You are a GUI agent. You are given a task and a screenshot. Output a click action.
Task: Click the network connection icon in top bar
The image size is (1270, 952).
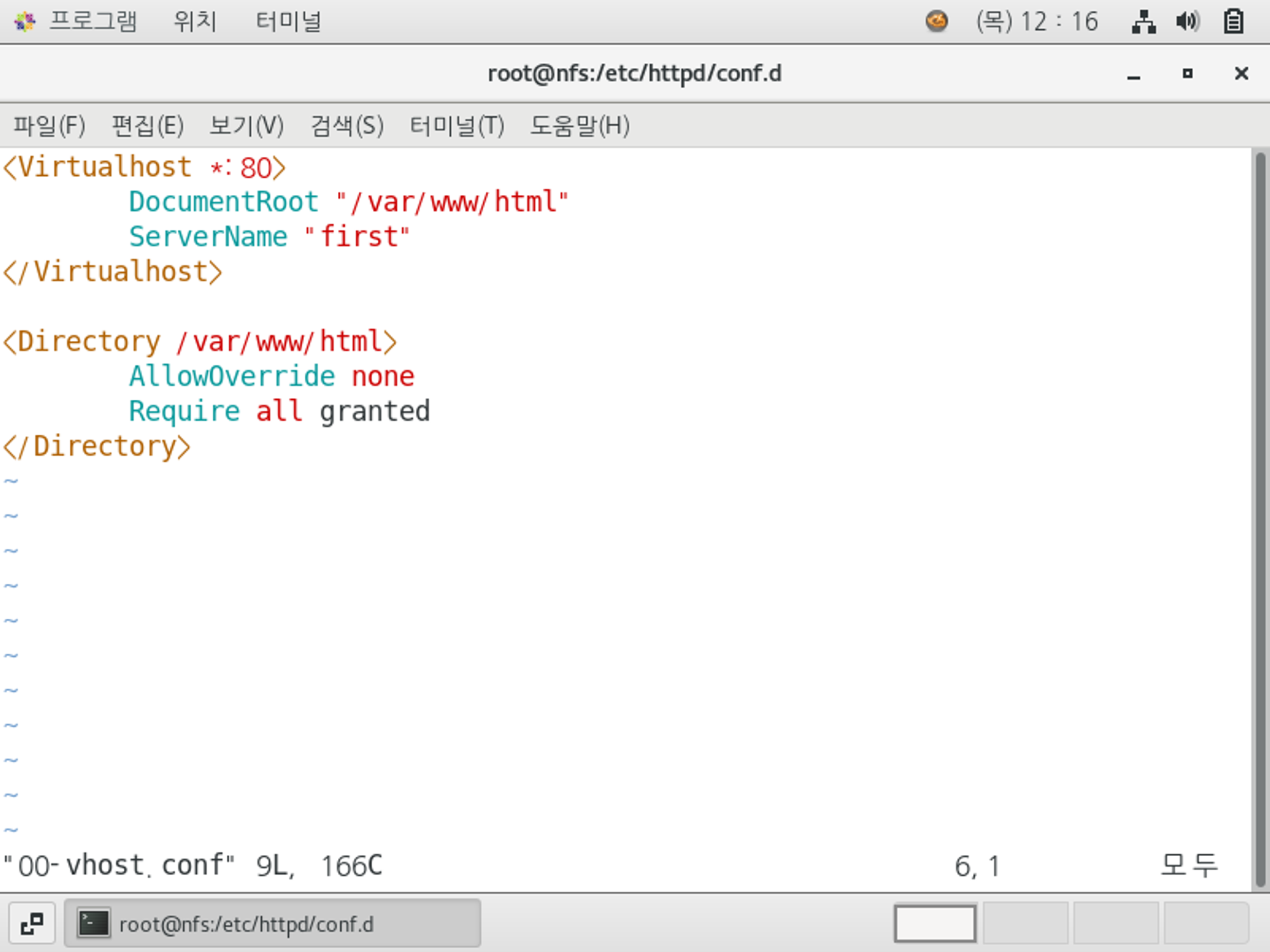(x=1144, y=22)
